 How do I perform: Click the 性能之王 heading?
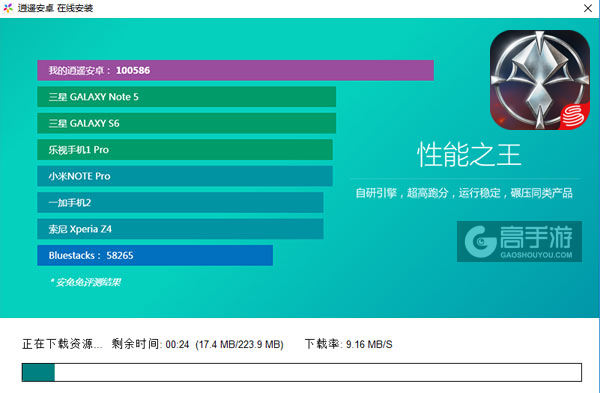point(469,155)
